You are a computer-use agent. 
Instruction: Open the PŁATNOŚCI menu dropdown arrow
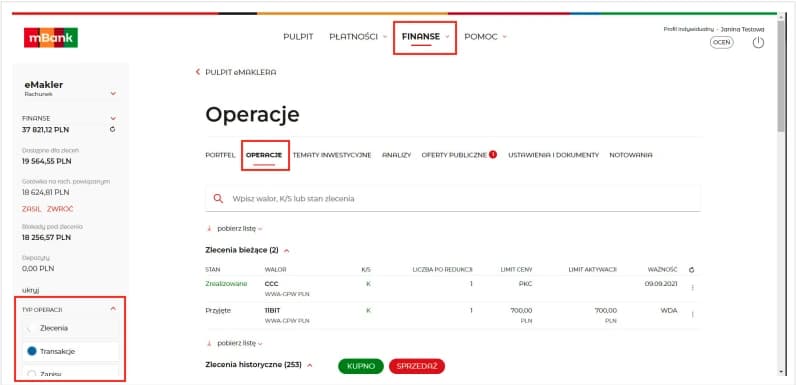(385, 37)
